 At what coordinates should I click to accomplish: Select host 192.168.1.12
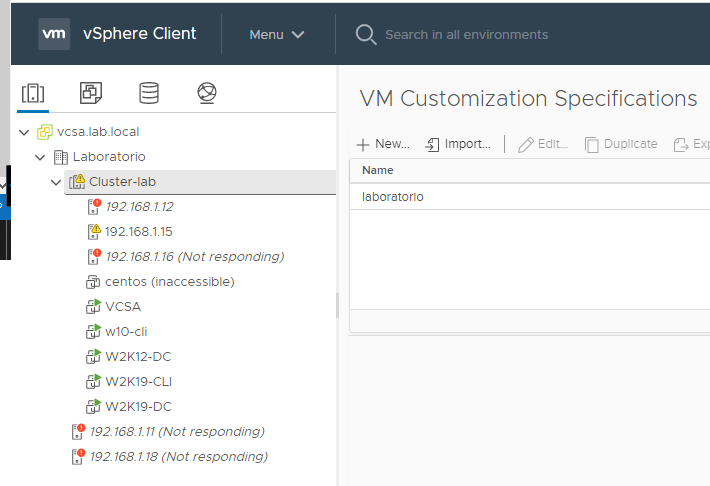[139, 207]
